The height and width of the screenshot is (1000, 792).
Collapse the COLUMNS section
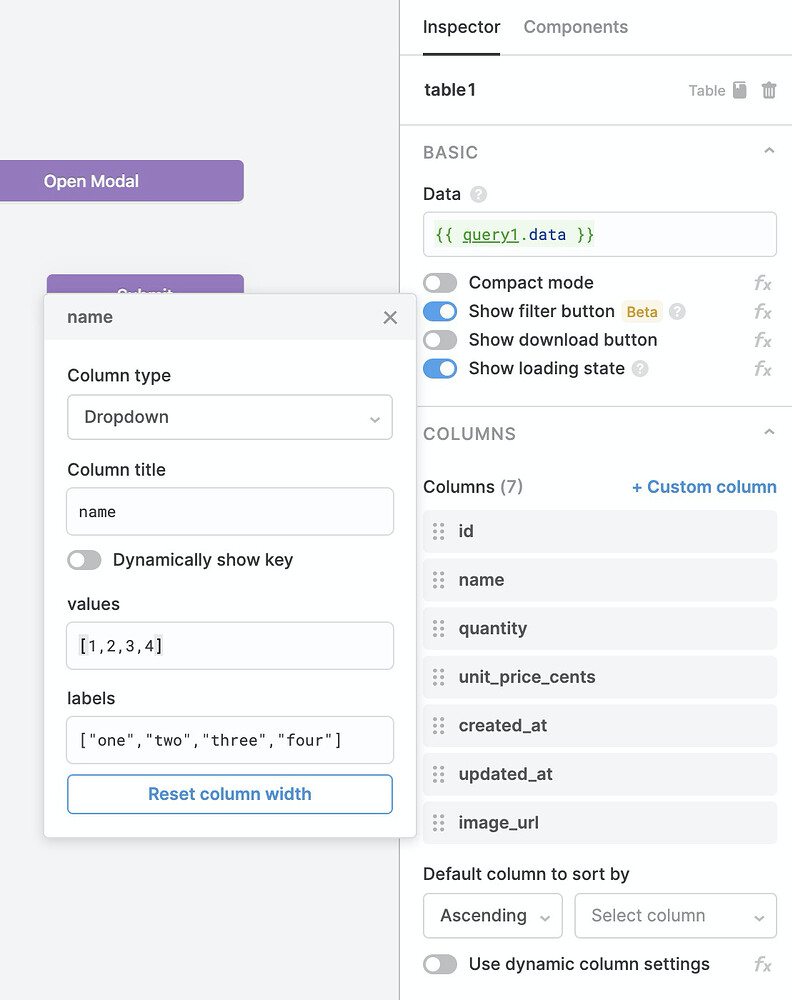tap(769, 432)
